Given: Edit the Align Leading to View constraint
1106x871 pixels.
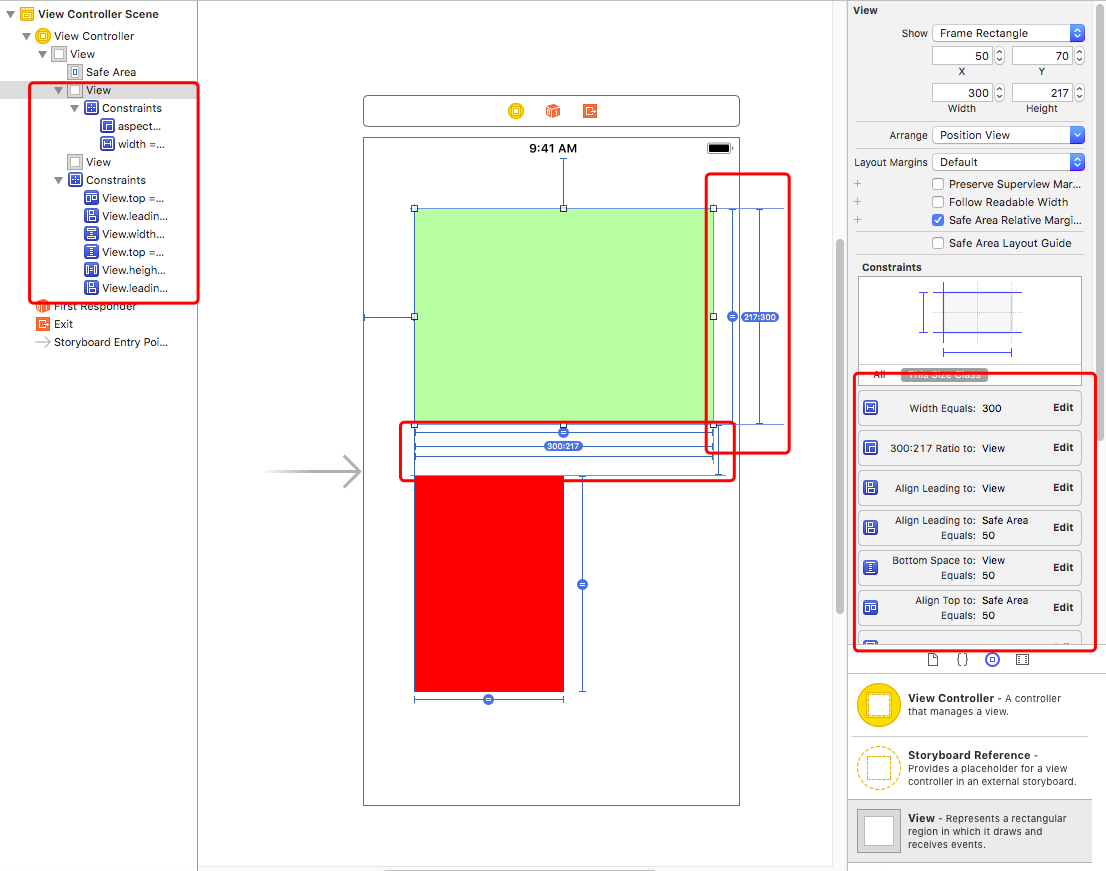Looking at the screenshot, I should (1063, 488).
